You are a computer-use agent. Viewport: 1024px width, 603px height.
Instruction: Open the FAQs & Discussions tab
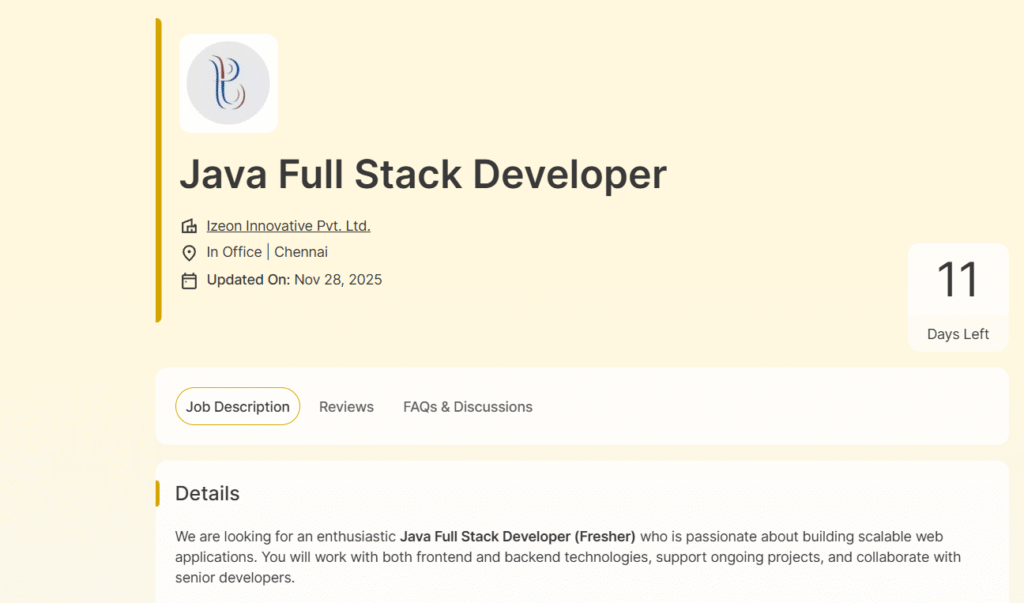coord(467,407)
